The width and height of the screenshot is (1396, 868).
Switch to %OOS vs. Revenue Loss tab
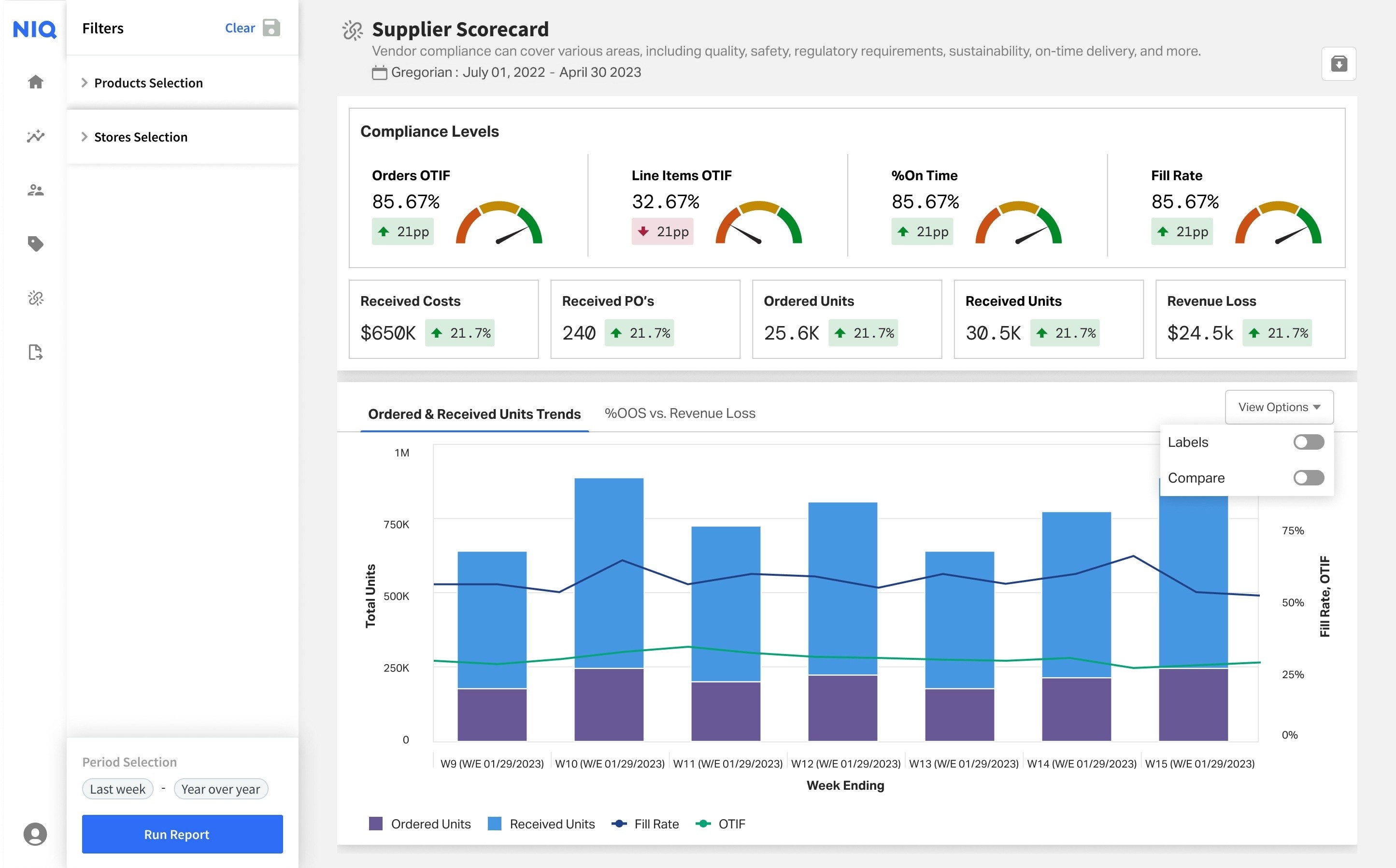(x=680, y=413)
